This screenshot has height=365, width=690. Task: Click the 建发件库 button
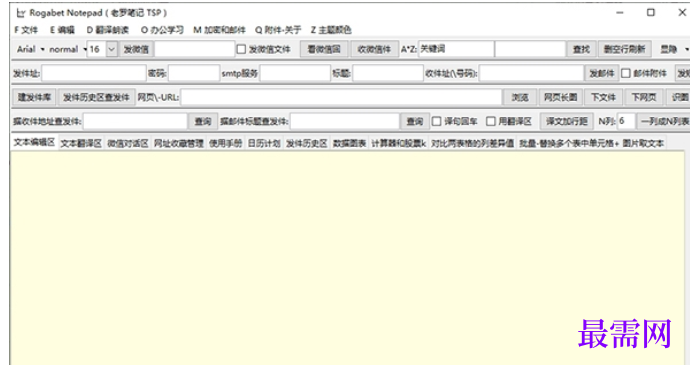click(34, 97)
